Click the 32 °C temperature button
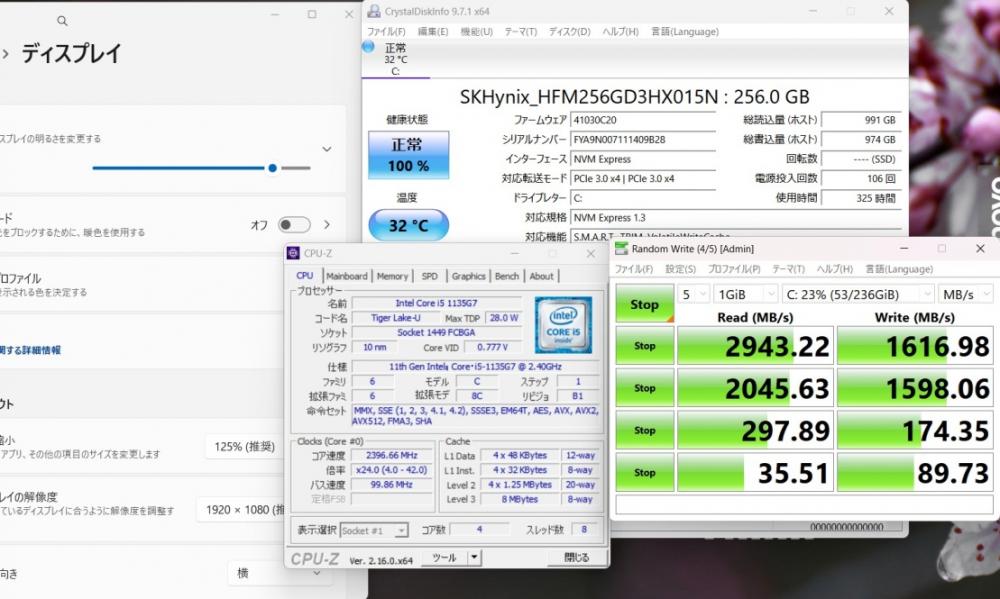The width and height of the screenshot is (1000, 599). pos(408,225)
